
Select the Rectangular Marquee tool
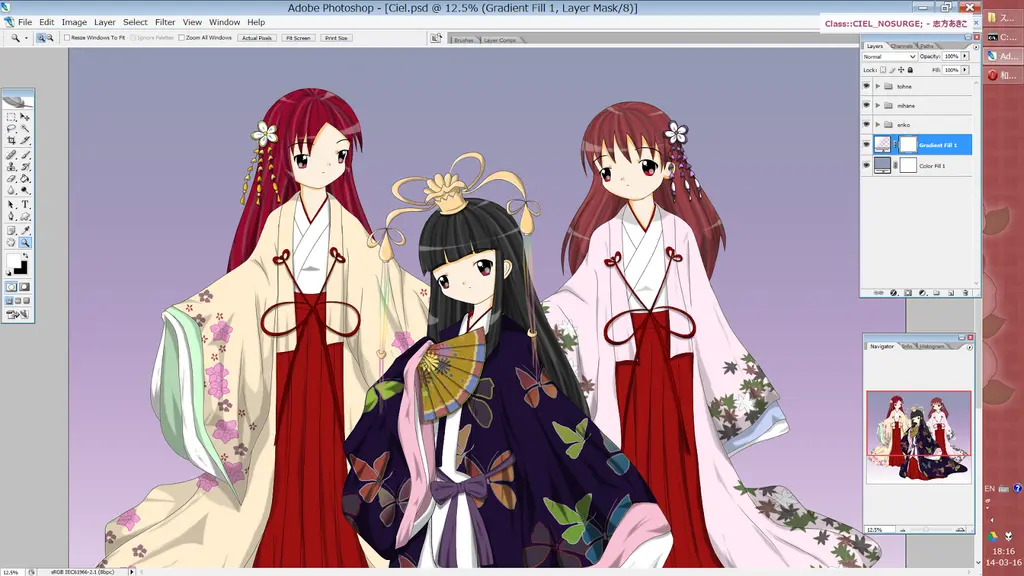tap(11, 117)
